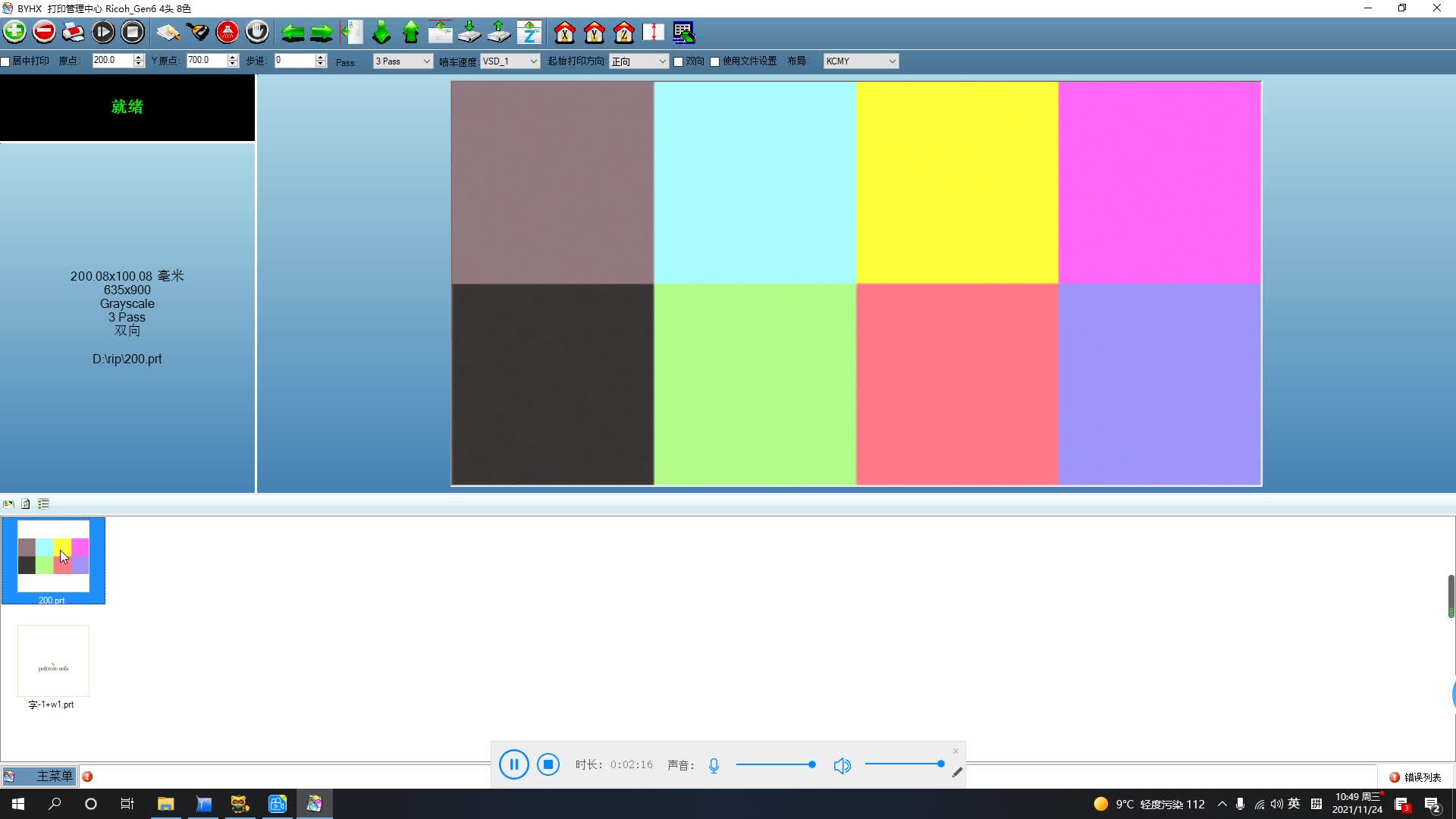1456x819 pixels.
Task: Enable 使用文件设置 use file settings checkbox
Action: [716, 61]
